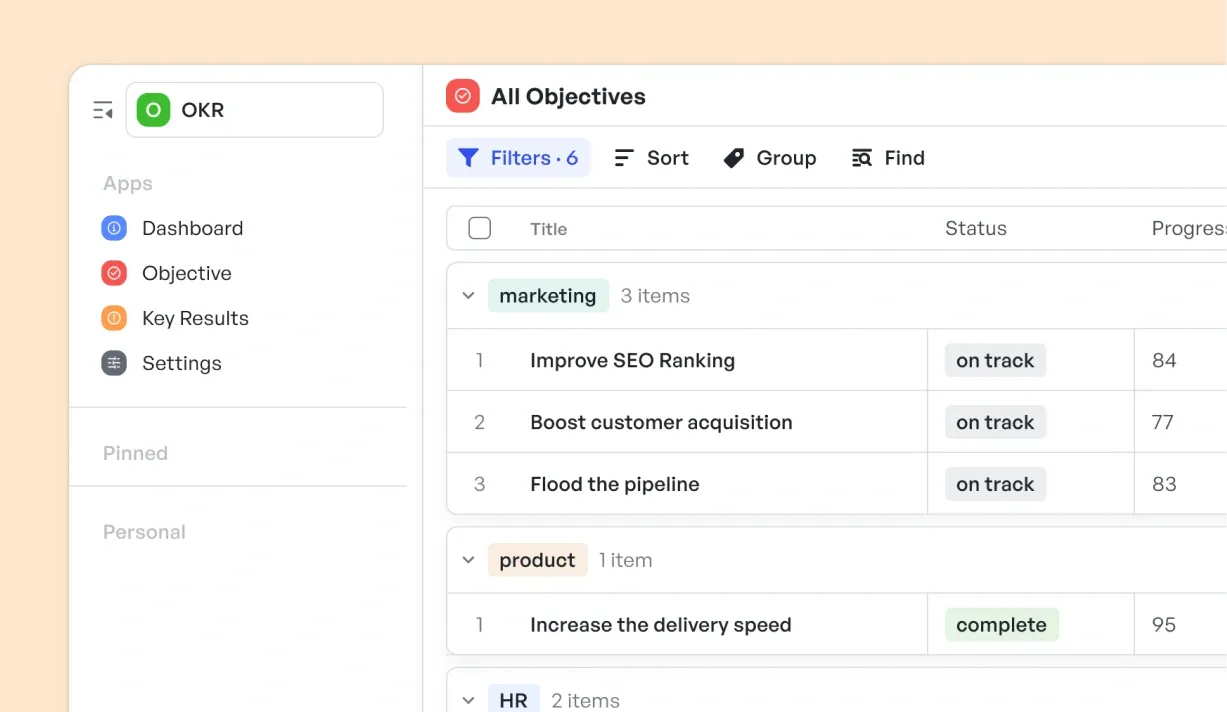
Task: Click the green OKR workspace icon
Action: (x=153, y=110)
